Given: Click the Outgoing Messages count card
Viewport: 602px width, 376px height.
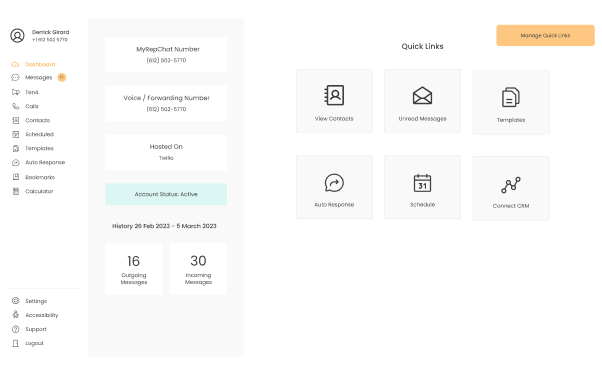Looking at the screenshot, I should tap(134, 269).
